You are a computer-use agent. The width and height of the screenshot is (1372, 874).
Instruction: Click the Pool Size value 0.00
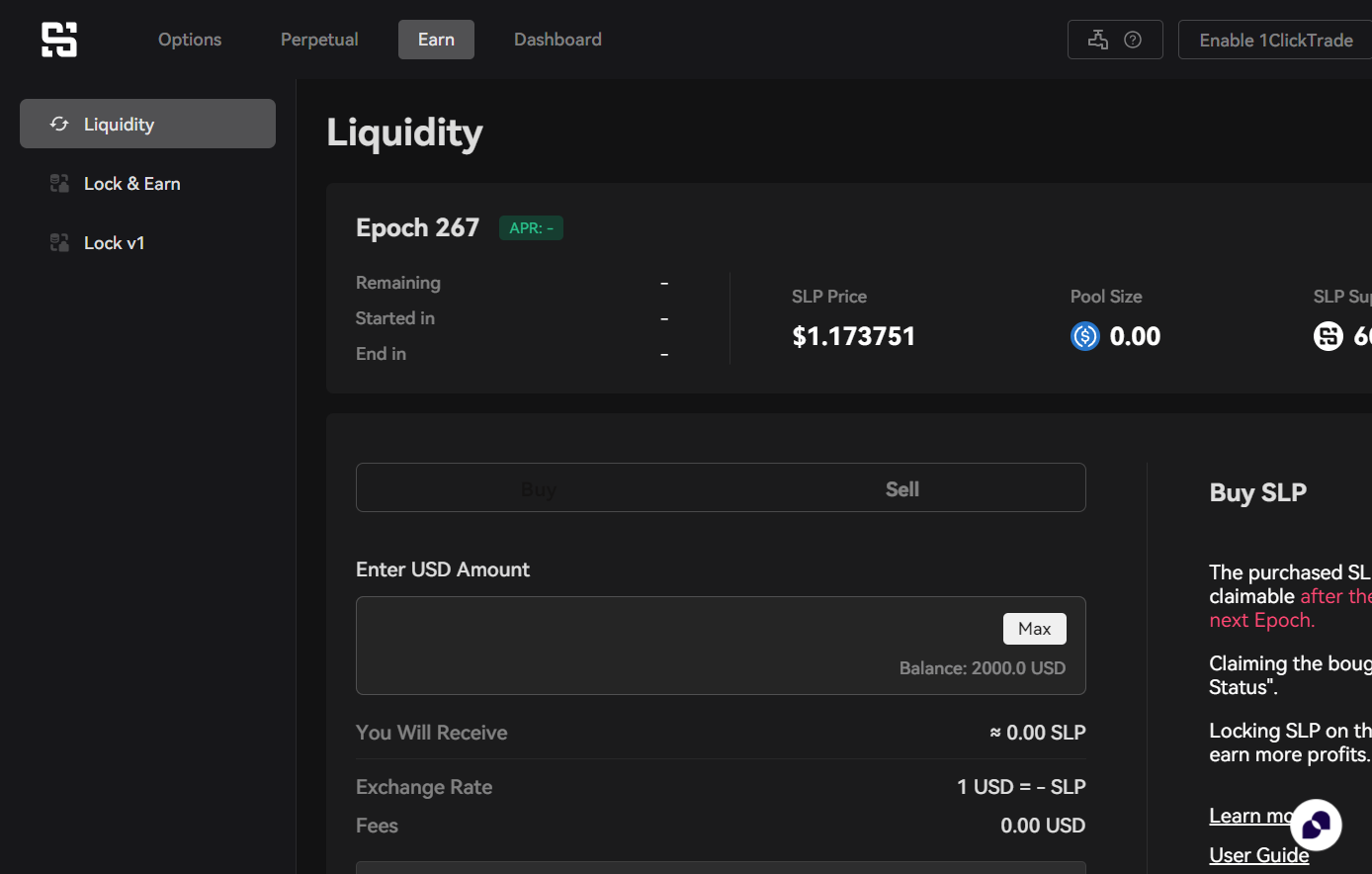click(1135, 336)
